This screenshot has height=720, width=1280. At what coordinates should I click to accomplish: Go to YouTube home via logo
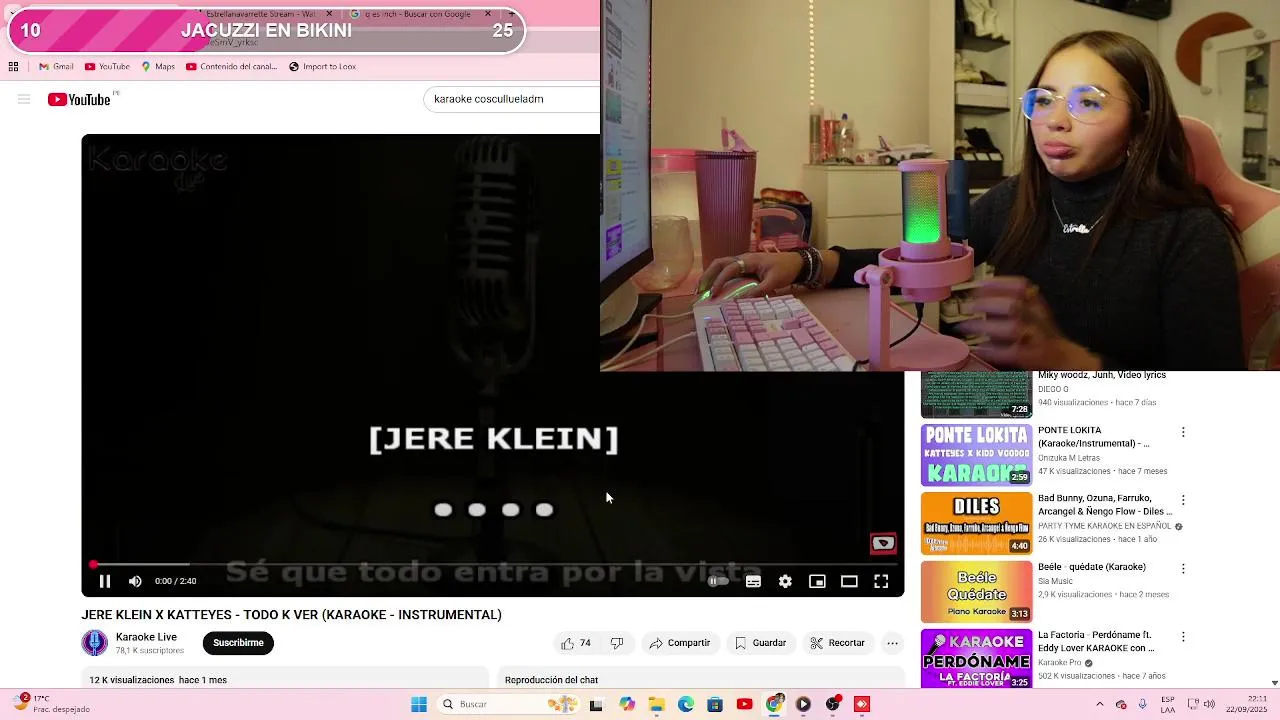(x=79, y=99)
